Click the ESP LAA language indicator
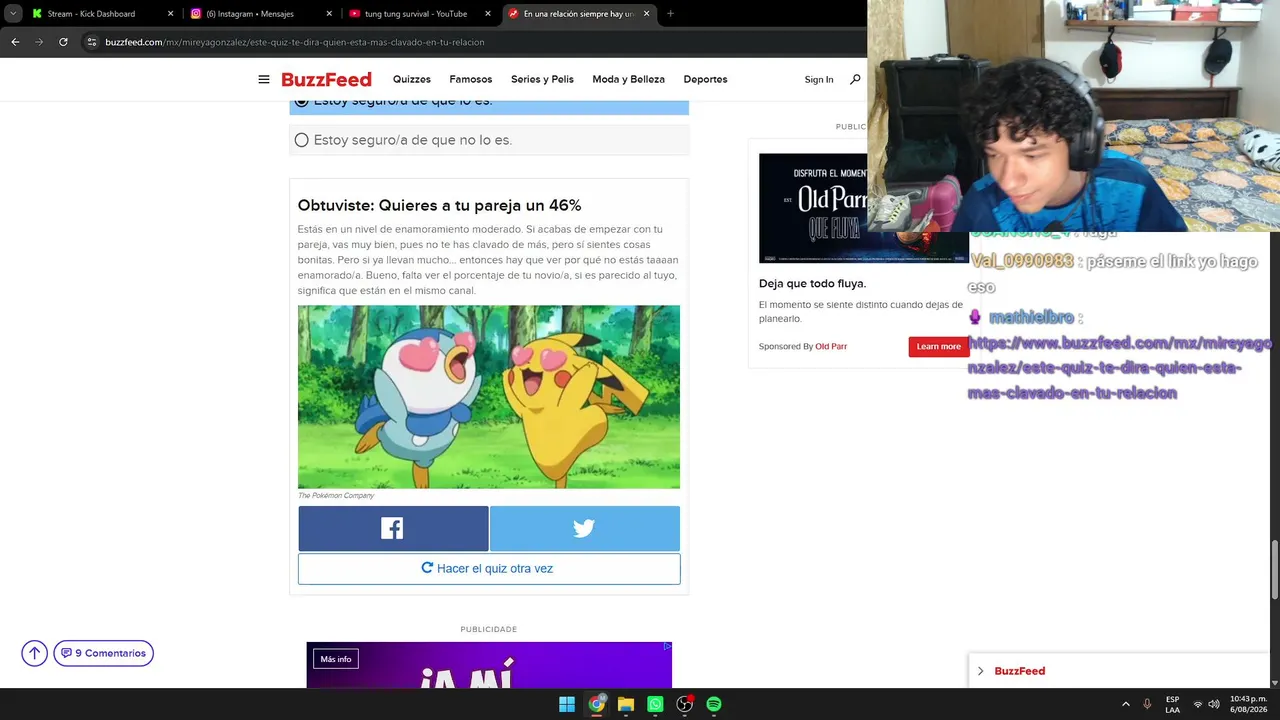The image size is (1280, 720). 1172,704
